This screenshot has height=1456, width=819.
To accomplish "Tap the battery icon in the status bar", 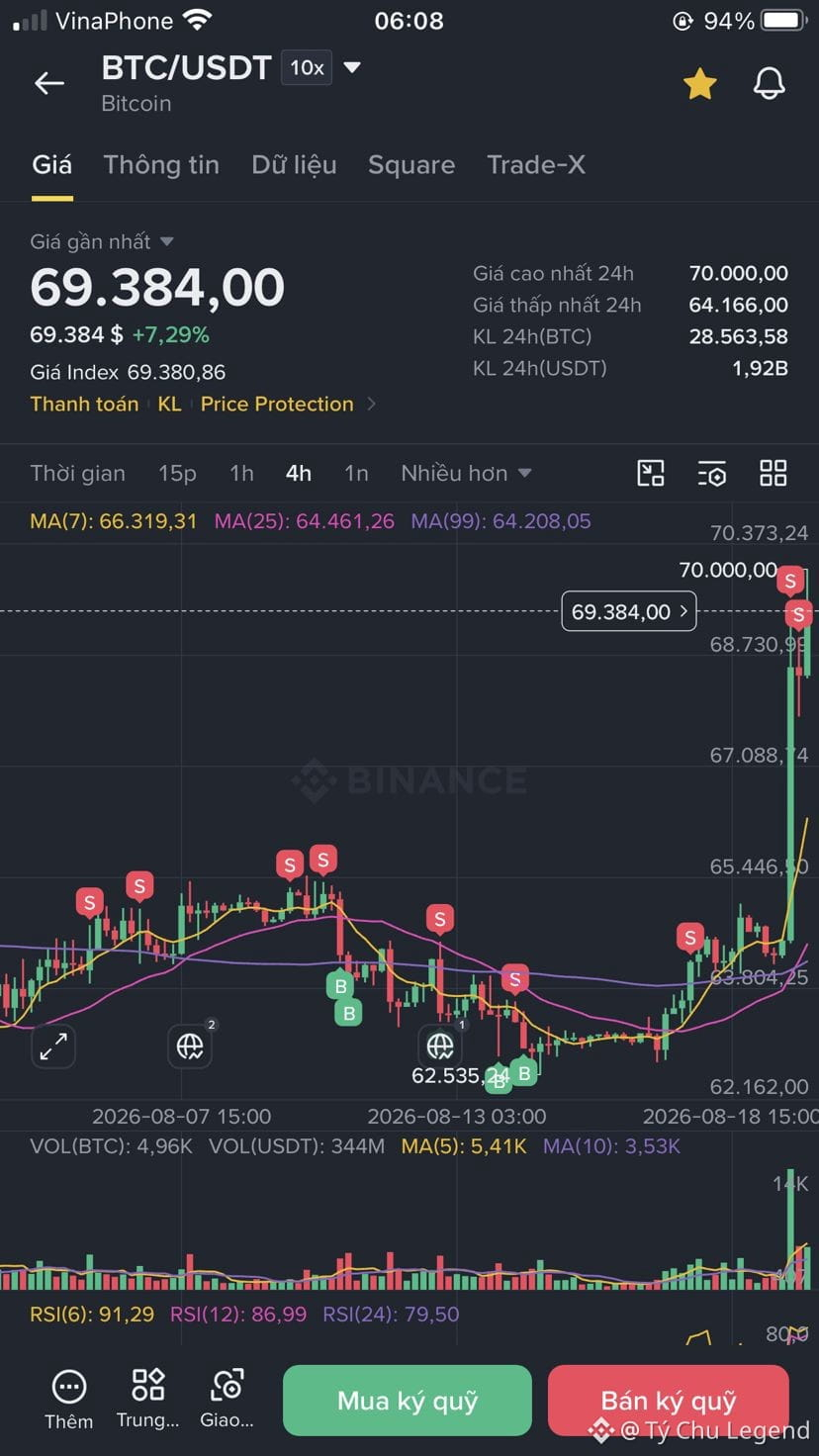I will pos(785,20).
